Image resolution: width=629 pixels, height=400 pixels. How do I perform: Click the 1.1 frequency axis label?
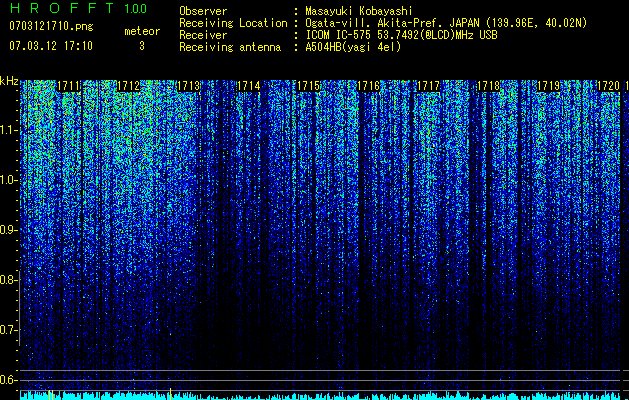coord(7,130)
